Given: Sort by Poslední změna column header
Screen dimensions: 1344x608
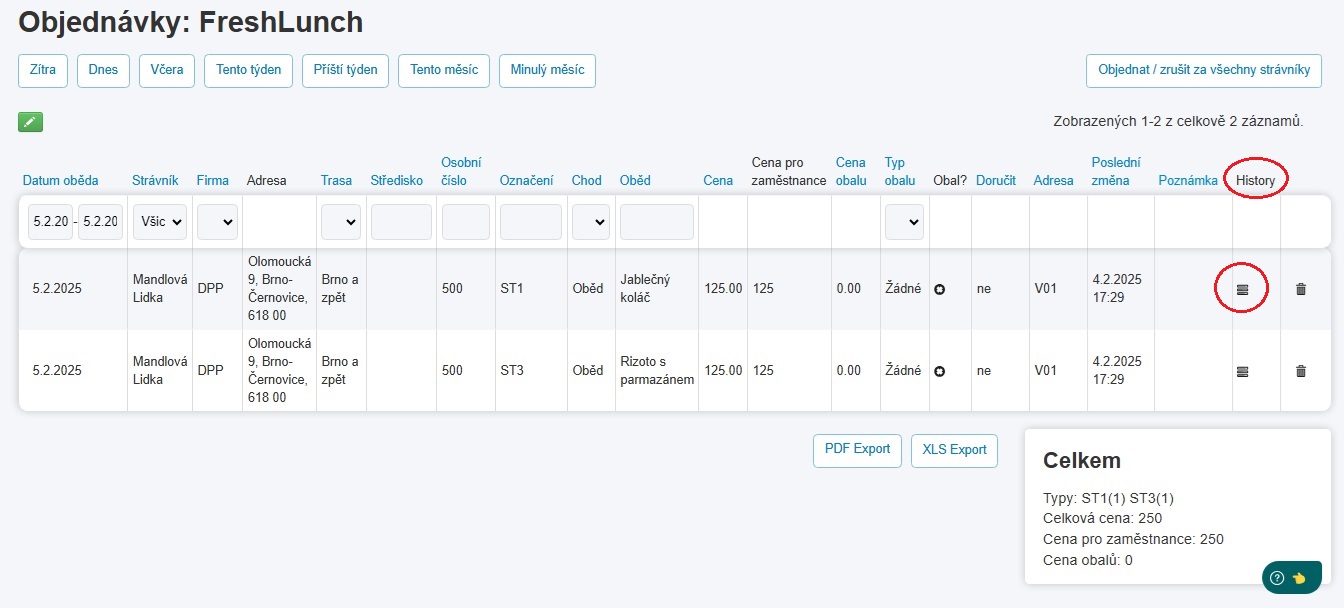Looking at the screenshot, I should 1116,171.
